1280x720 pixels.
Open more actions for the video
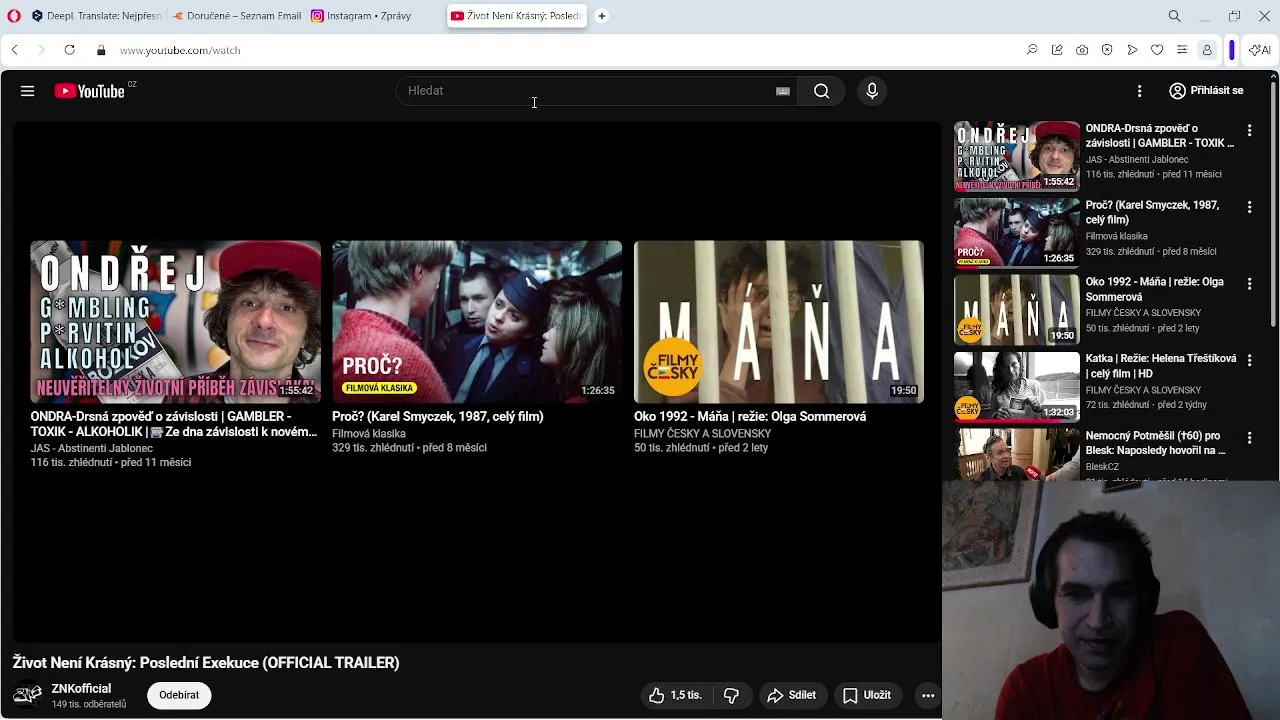click(x=928, y=695)
